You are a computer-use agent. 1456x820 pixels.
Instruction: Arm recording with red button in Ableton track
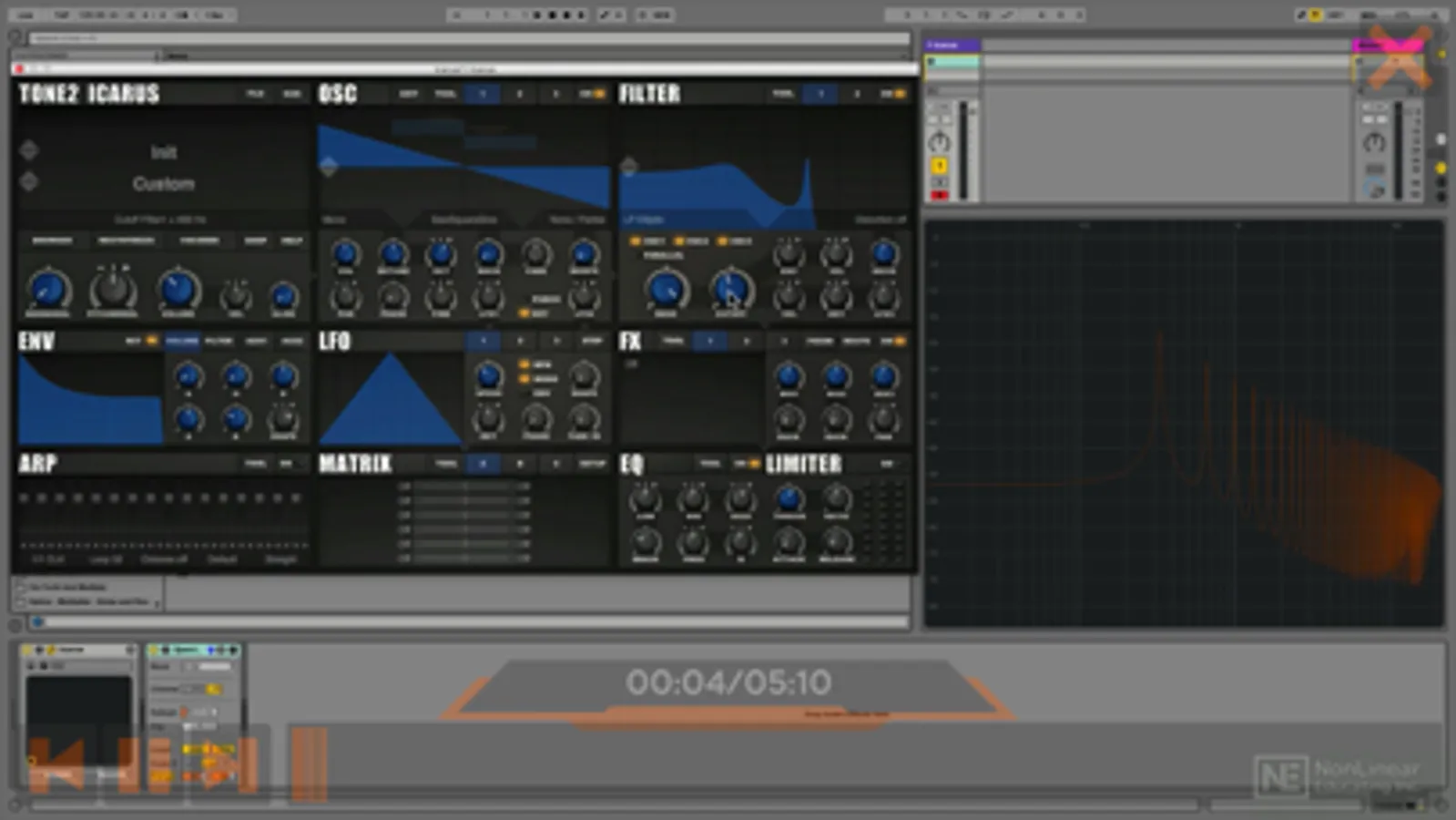939,194
